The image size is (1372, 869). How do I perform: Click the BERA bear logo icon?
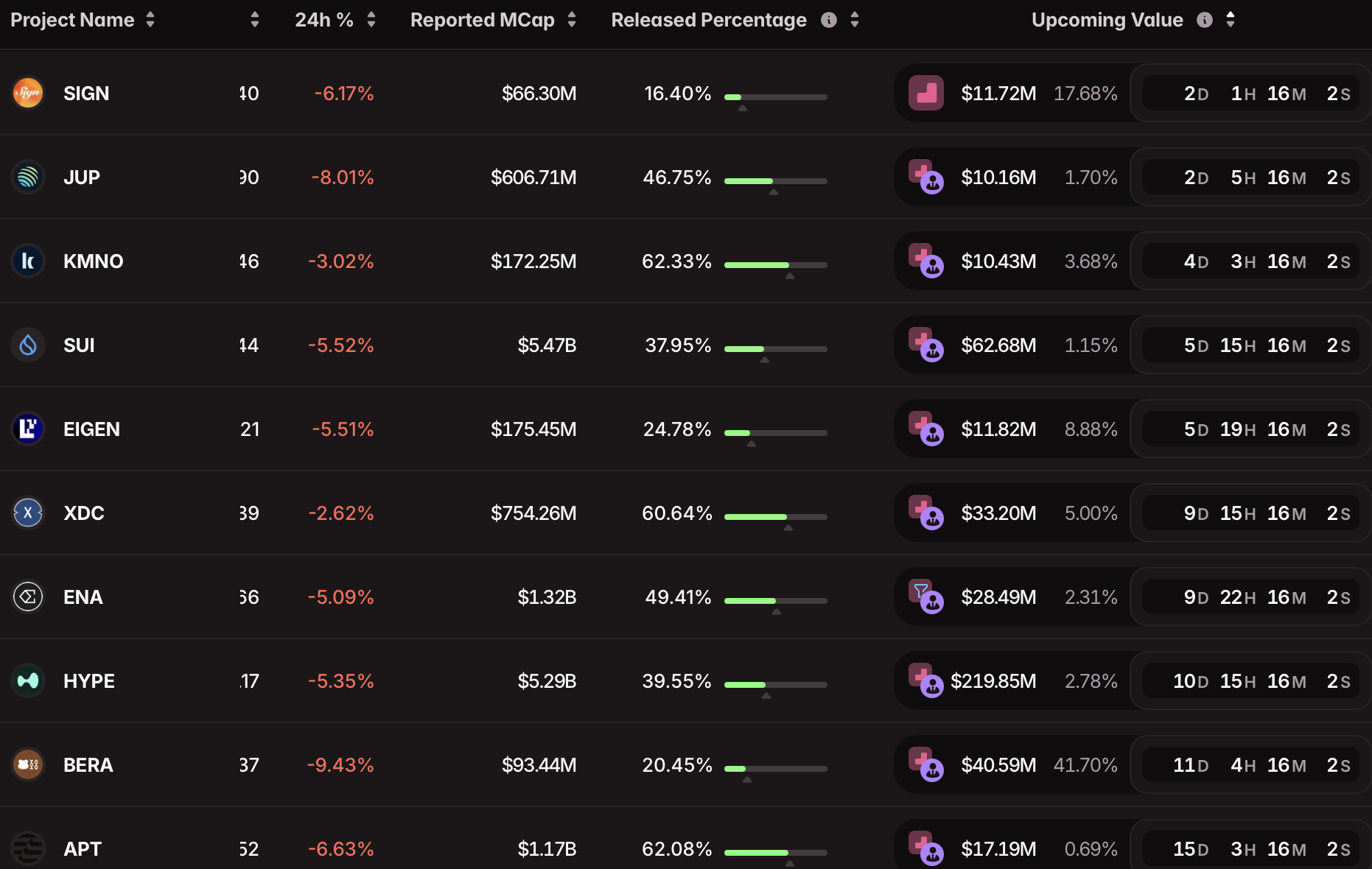coord(28,764)
